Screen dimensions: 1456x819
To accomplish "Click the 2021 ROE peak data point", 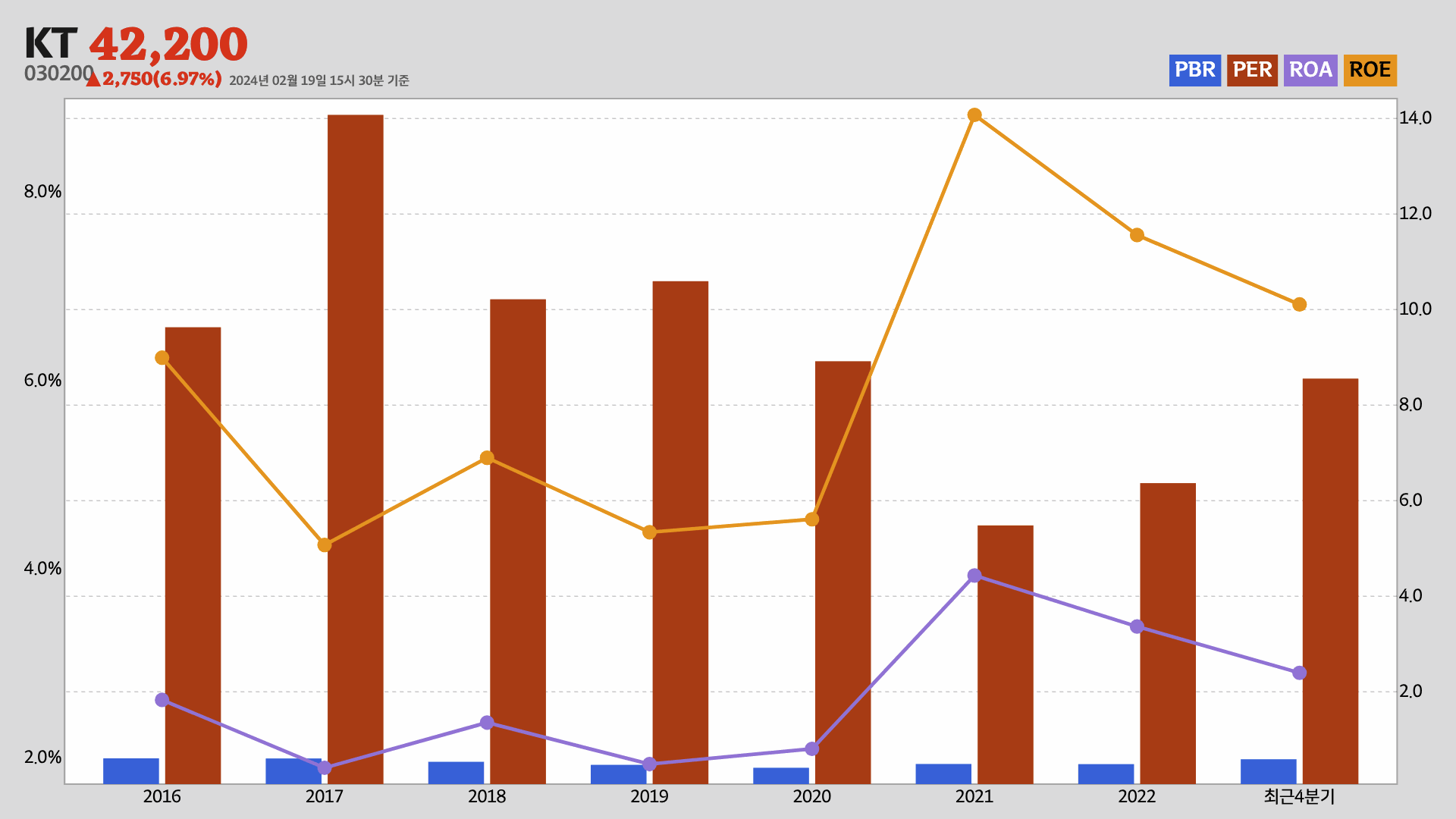I will click(974, 115).
